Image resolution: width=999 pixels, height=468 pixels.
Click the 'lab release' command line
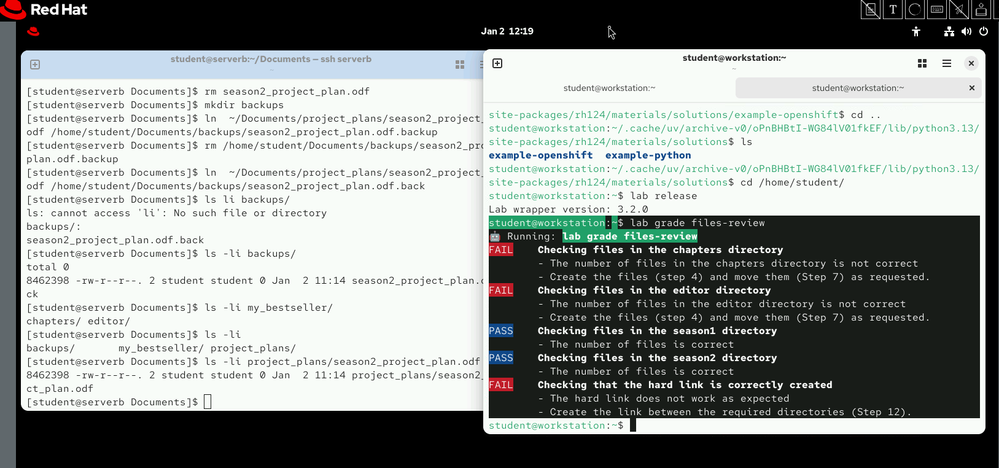click(x=664, y=195)
